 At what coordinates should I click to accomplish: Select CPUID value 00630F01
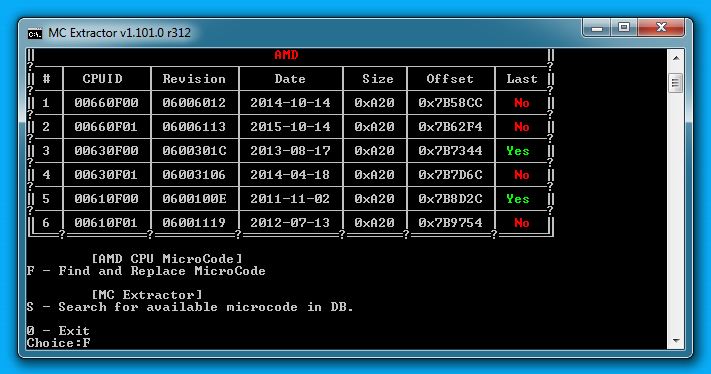pos(106,175)
